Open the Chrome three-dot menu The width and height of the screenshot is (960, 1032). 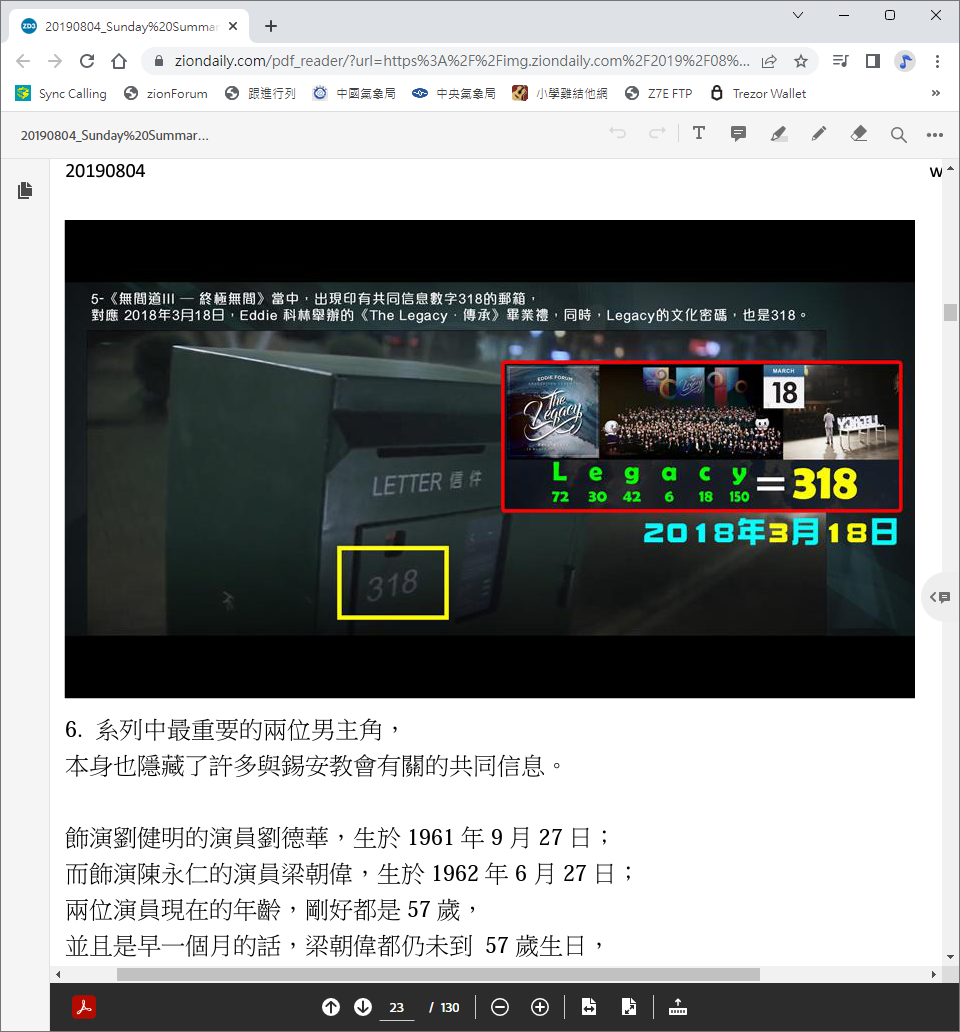click(937, 61)
